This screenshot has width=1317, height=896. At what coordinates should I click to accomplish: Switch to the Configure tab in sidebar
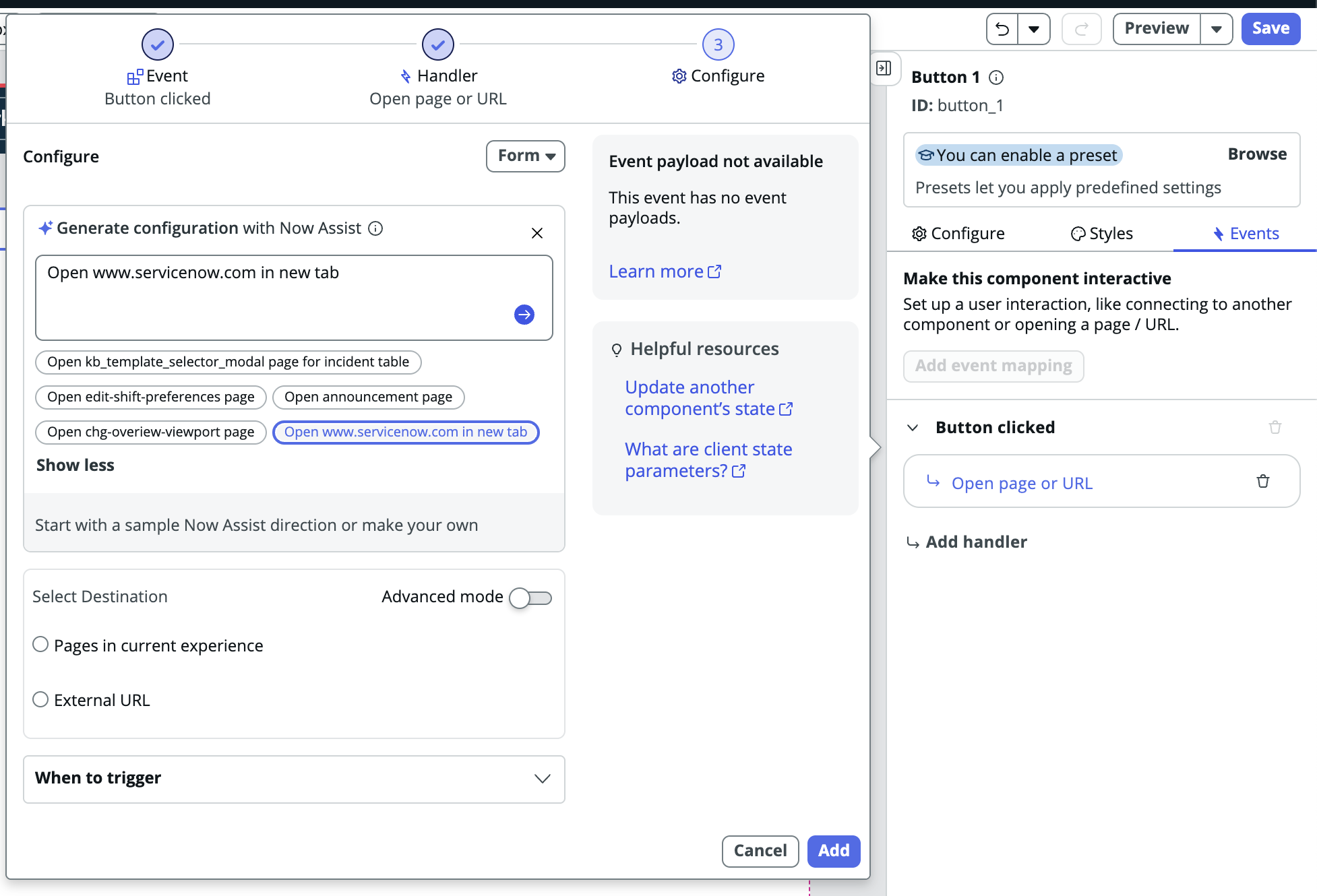tap(958, 234)
